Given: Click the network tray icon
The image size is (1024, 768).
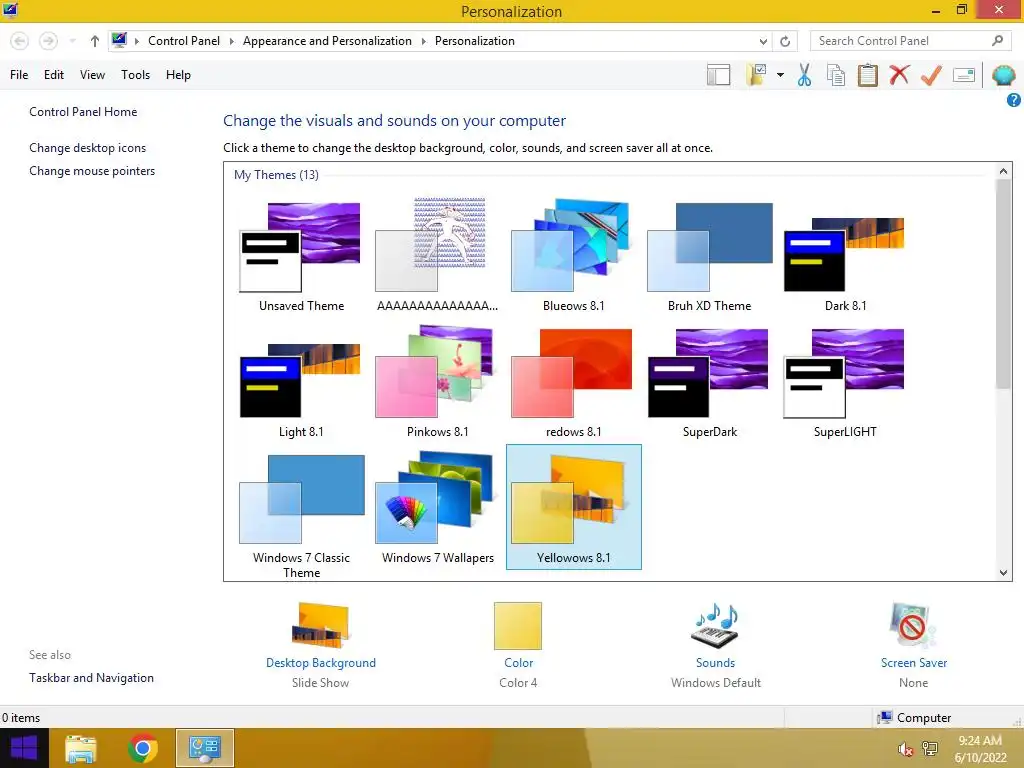Looking at the screenshot, I should point(929,749).
